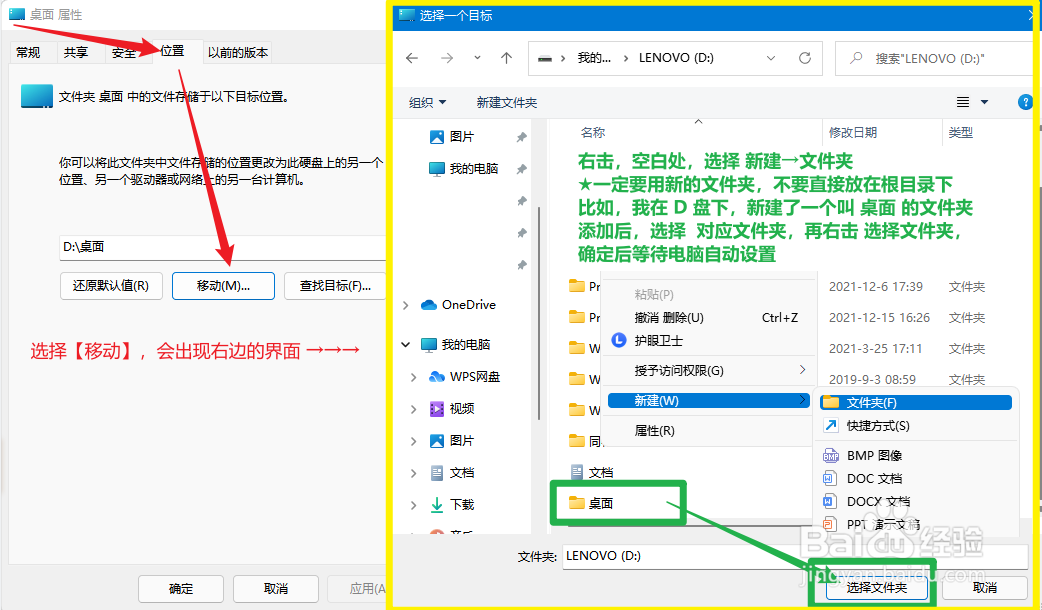Screen dimensions: 1042x610
Task: Open the address bar dropdown chevron
Action: point(769,57)
